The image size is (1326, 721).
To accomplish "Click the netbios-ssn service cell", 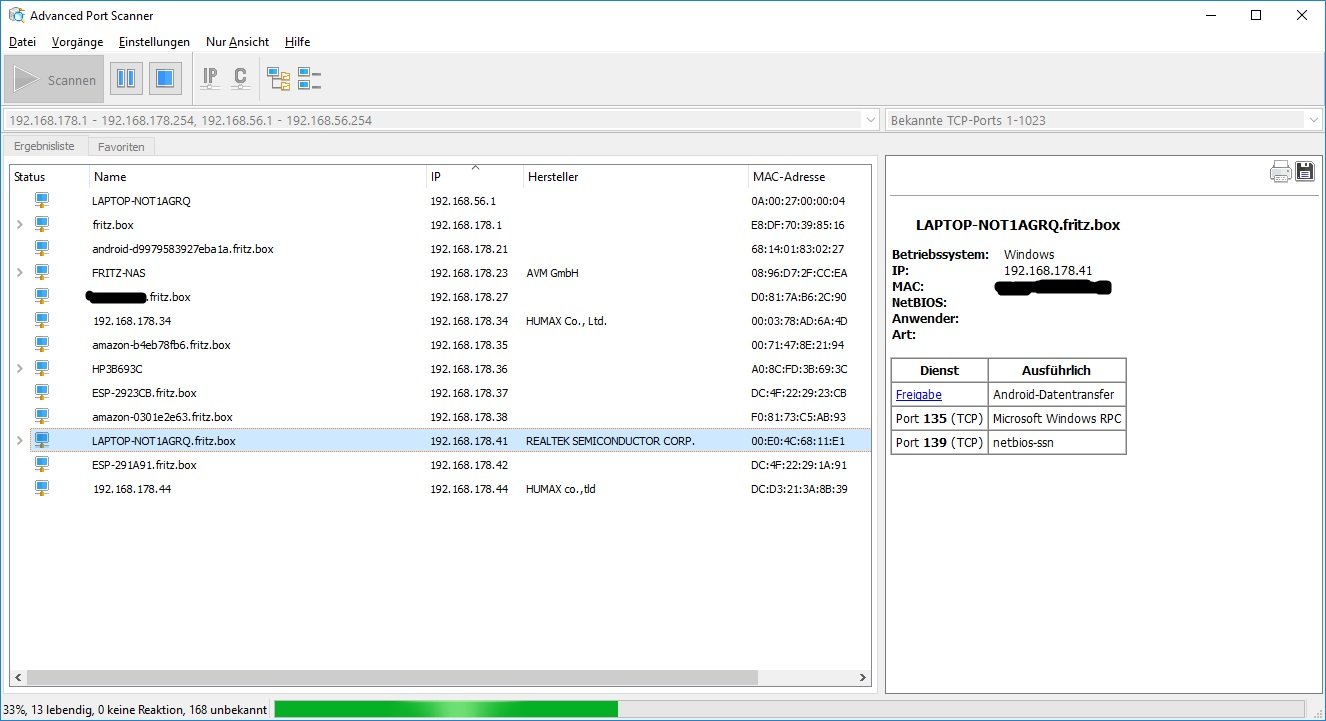I will 1057,443.
